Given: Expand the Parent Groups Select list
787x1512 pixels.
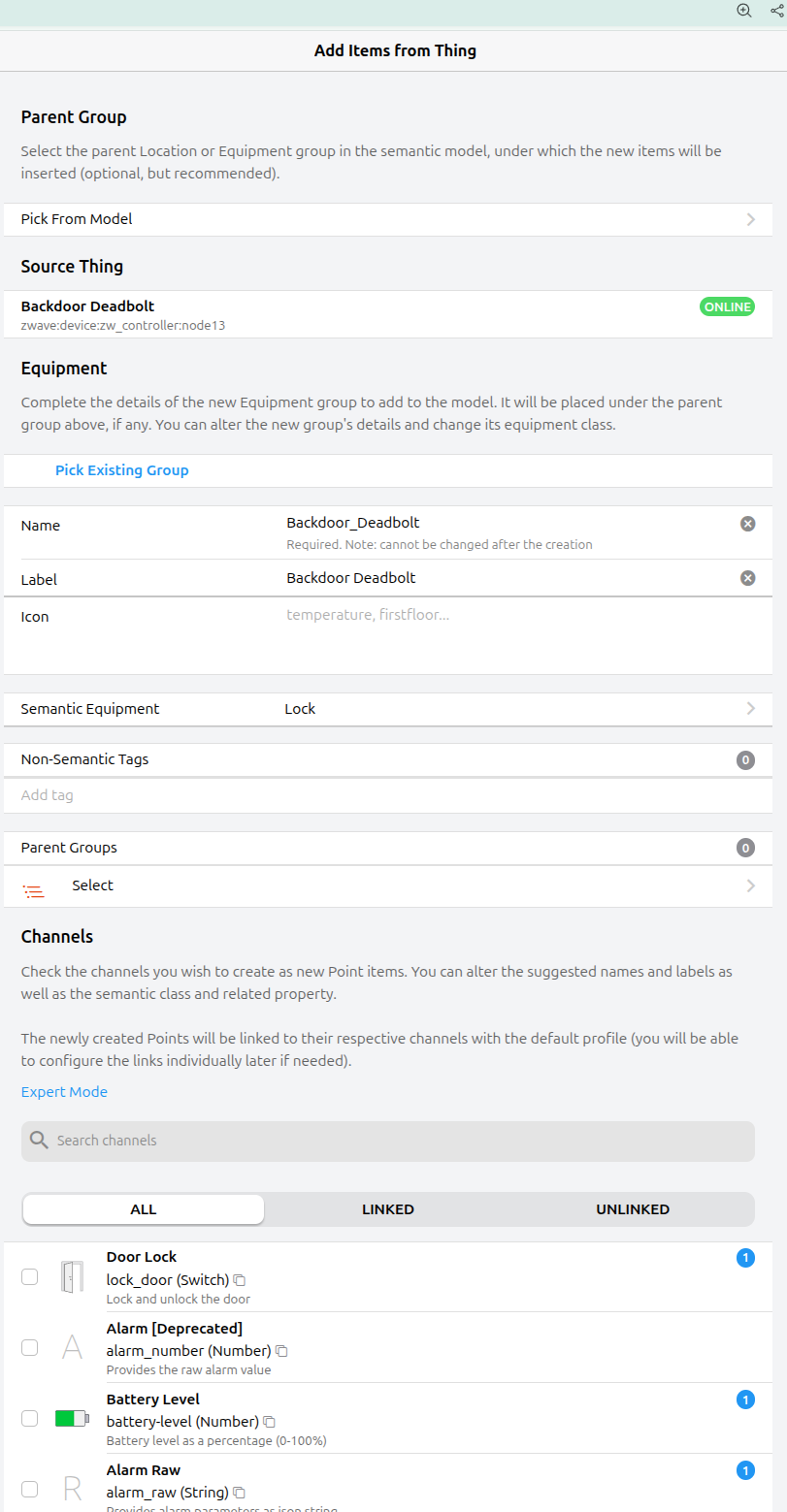Looking at the screenshot, I should click(x=388, y=886).
